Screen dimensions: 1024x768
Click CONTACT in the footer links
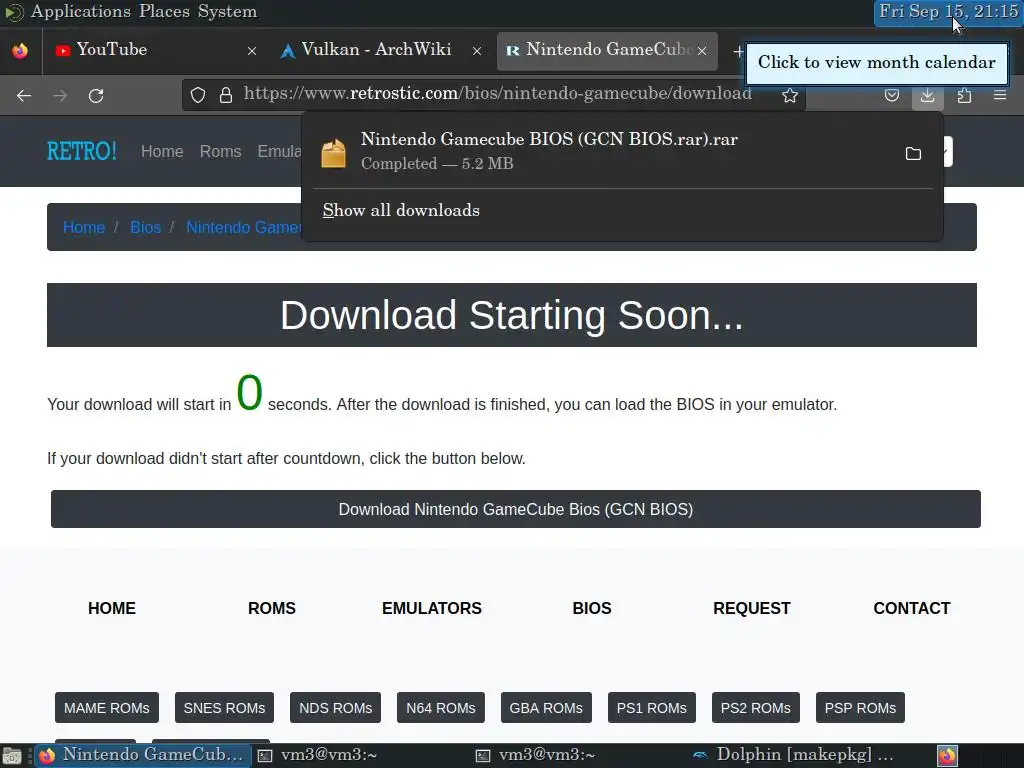[x=912, y=609]
